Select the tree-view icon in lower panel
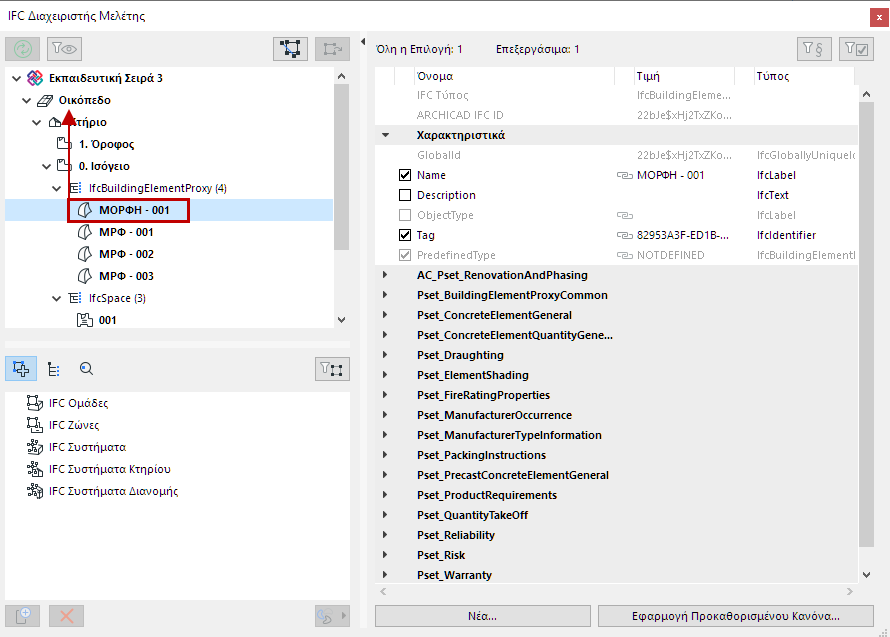The image size is (890, 637). [x=53, y=369]
